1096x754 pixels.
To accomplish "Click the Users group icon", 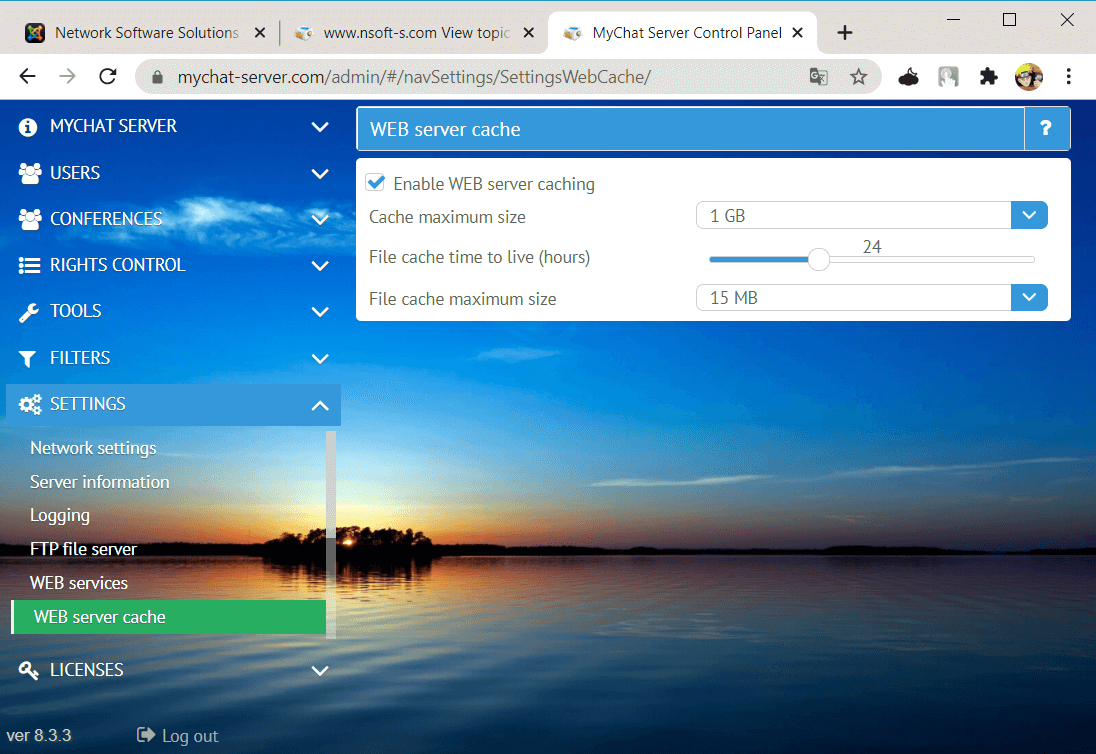I will click(29, 173).
